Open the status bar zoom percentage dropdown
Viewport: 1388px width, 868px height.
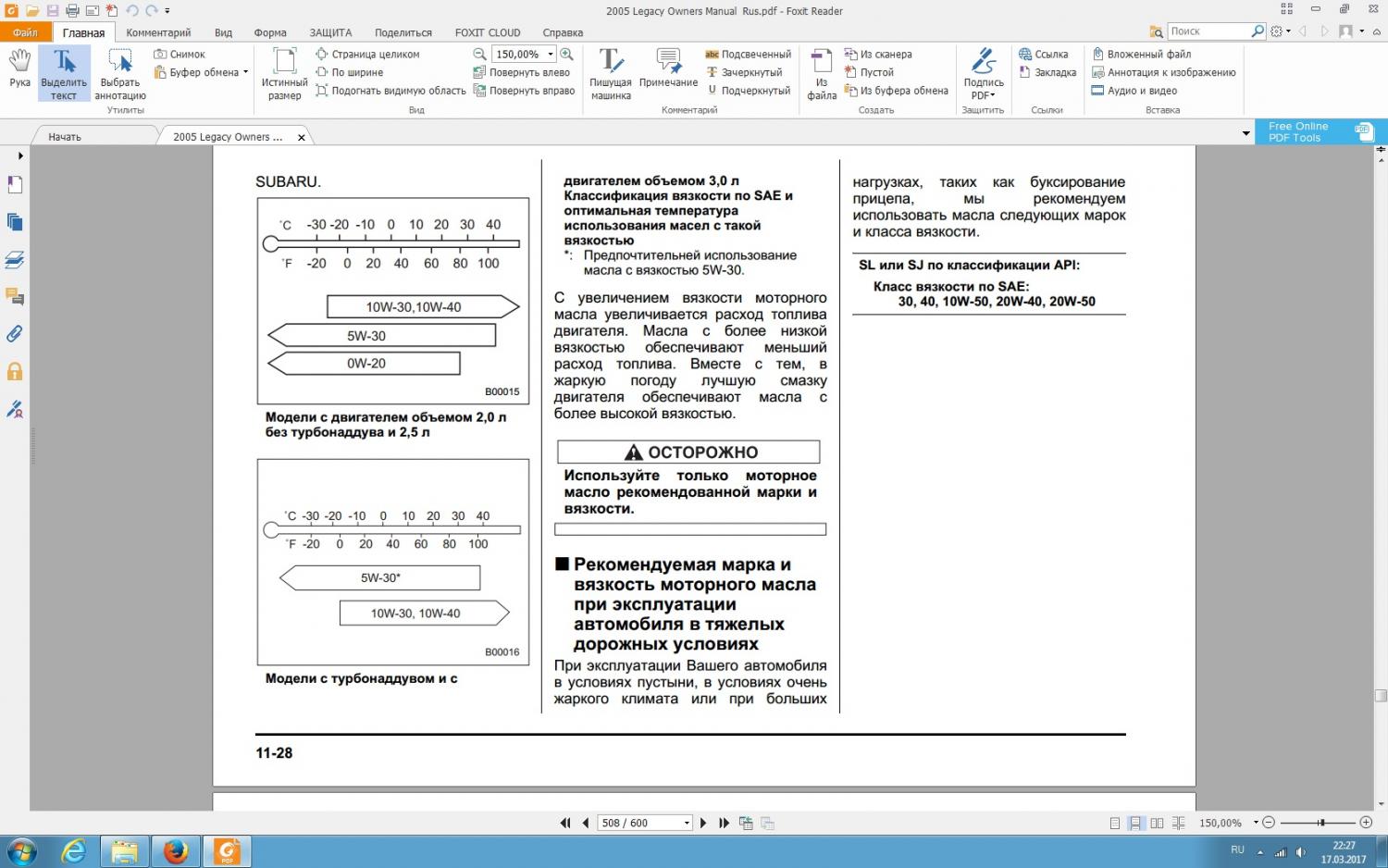tap(1256, 823)
